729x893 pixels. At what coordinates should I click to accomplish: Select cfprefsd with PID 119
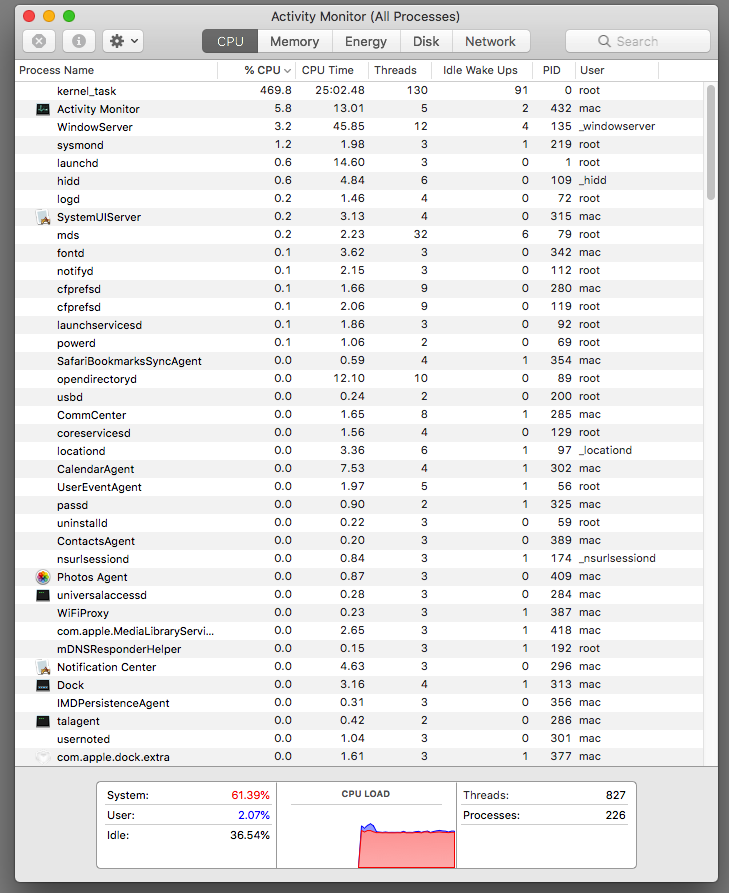[x=359, y=306]
